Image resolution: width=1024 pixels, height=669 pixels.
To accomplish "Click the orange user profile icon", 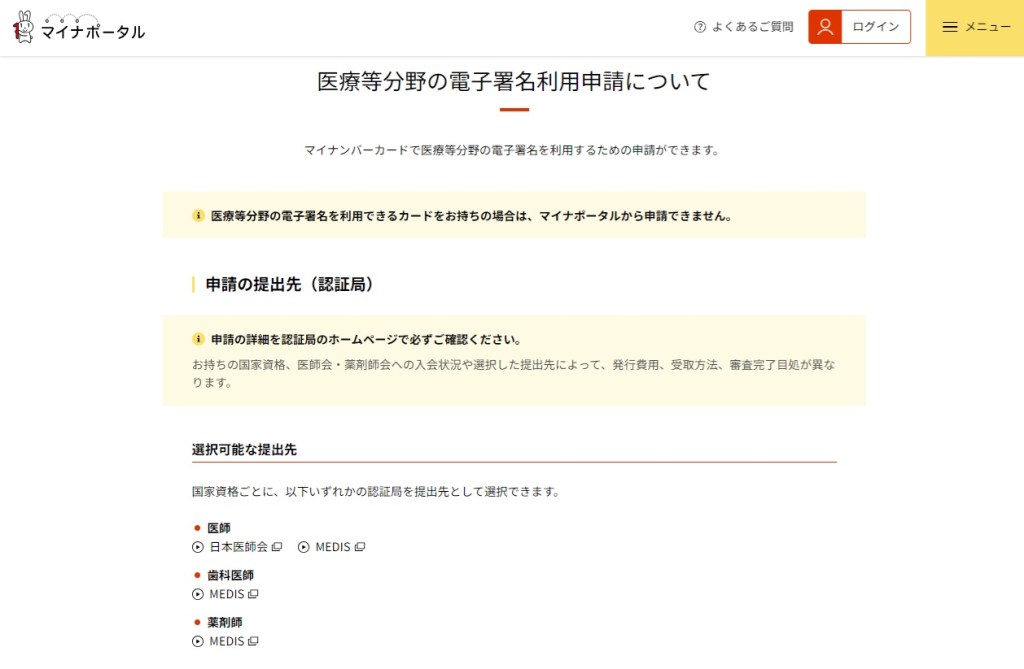I will point(825,27).
